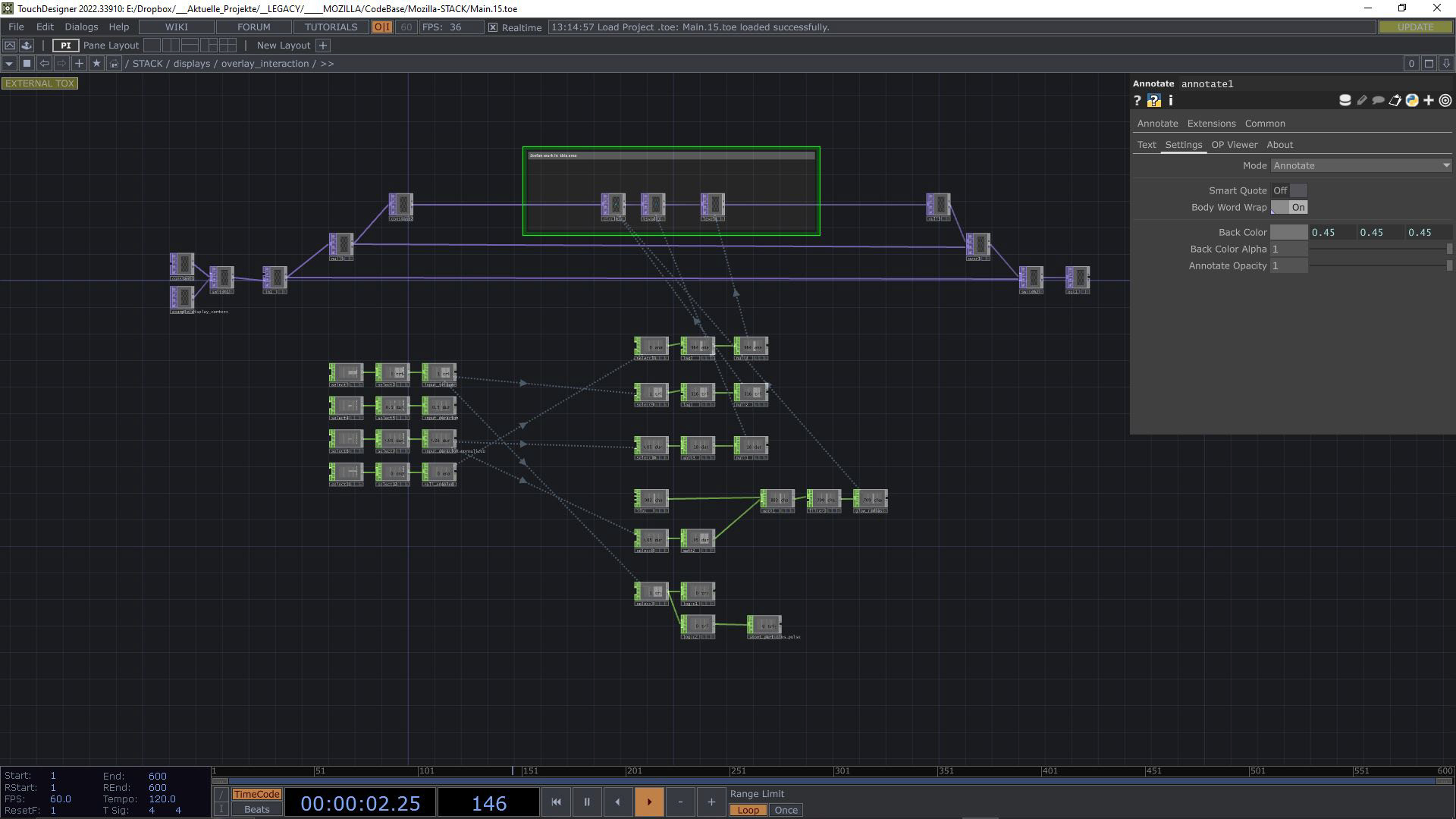The height and width of the screenshot is (819, 1456).
Task: Click the Python icon in the parameter header
Action: 1412,101
